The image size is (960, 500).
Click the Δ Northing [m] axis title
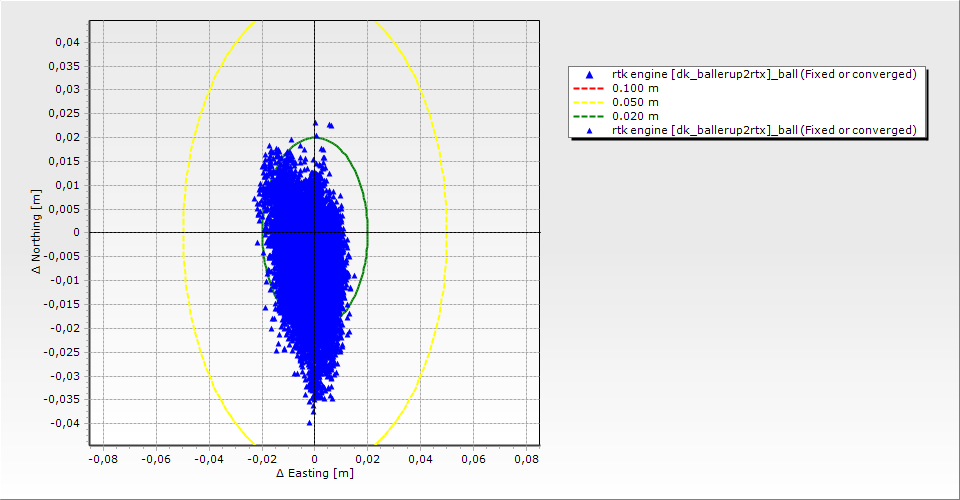(x=37, y=231)
